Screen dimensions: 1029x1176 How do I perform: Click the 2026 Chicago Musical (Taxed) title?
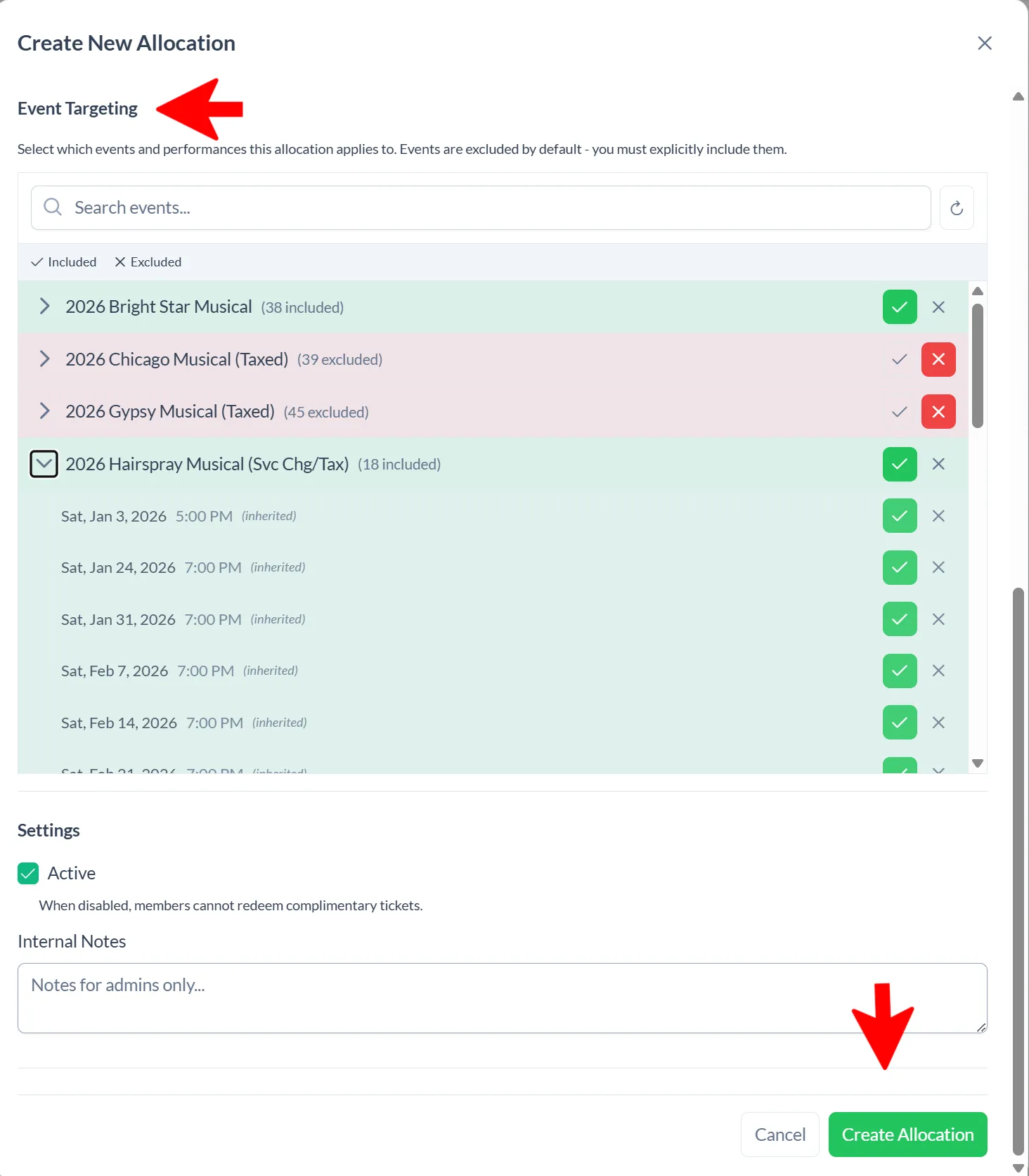[x=177, y=359]
